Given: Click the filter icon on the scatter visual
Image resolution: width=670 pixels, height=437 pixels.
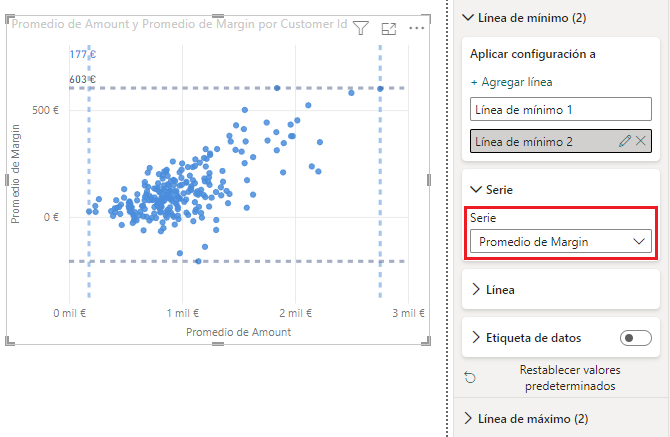Looking at the screenshot, I should click(362, 30).
